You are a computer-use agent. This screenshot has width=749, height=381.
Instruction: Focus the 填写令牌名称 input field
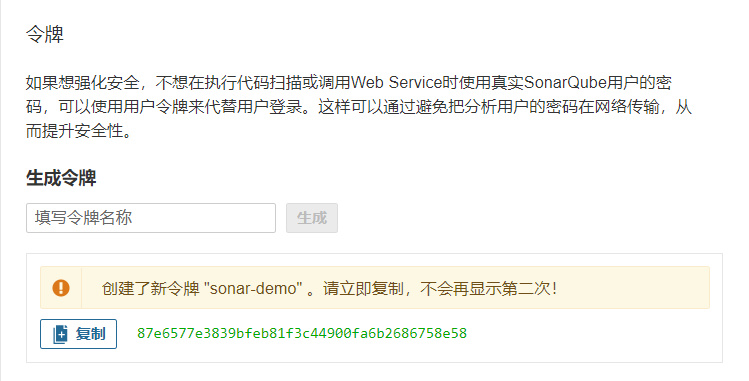pos(151,218)
